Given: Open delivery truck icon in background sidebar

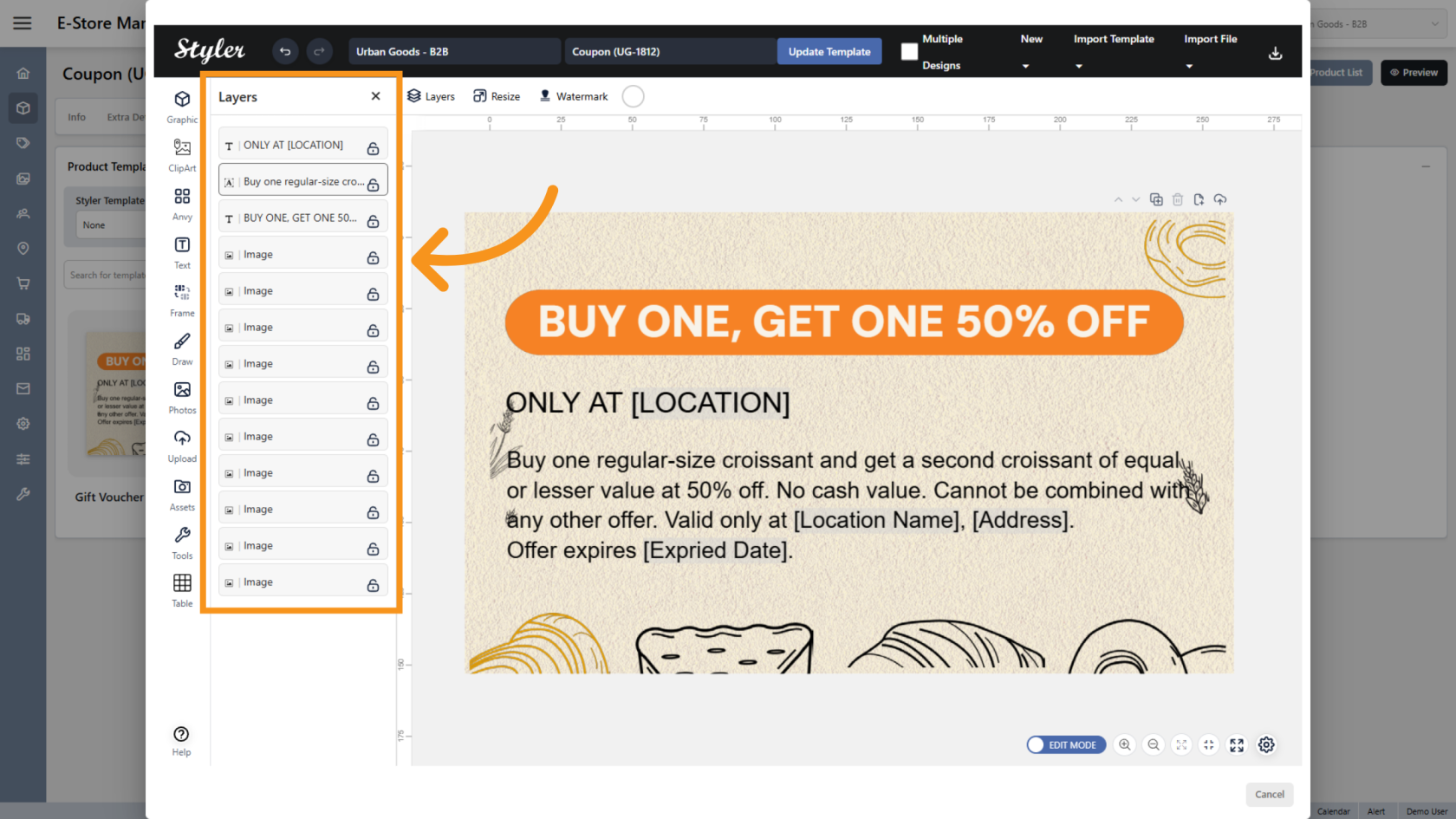Looking at the screenshot, I should [x=23, y=319].
